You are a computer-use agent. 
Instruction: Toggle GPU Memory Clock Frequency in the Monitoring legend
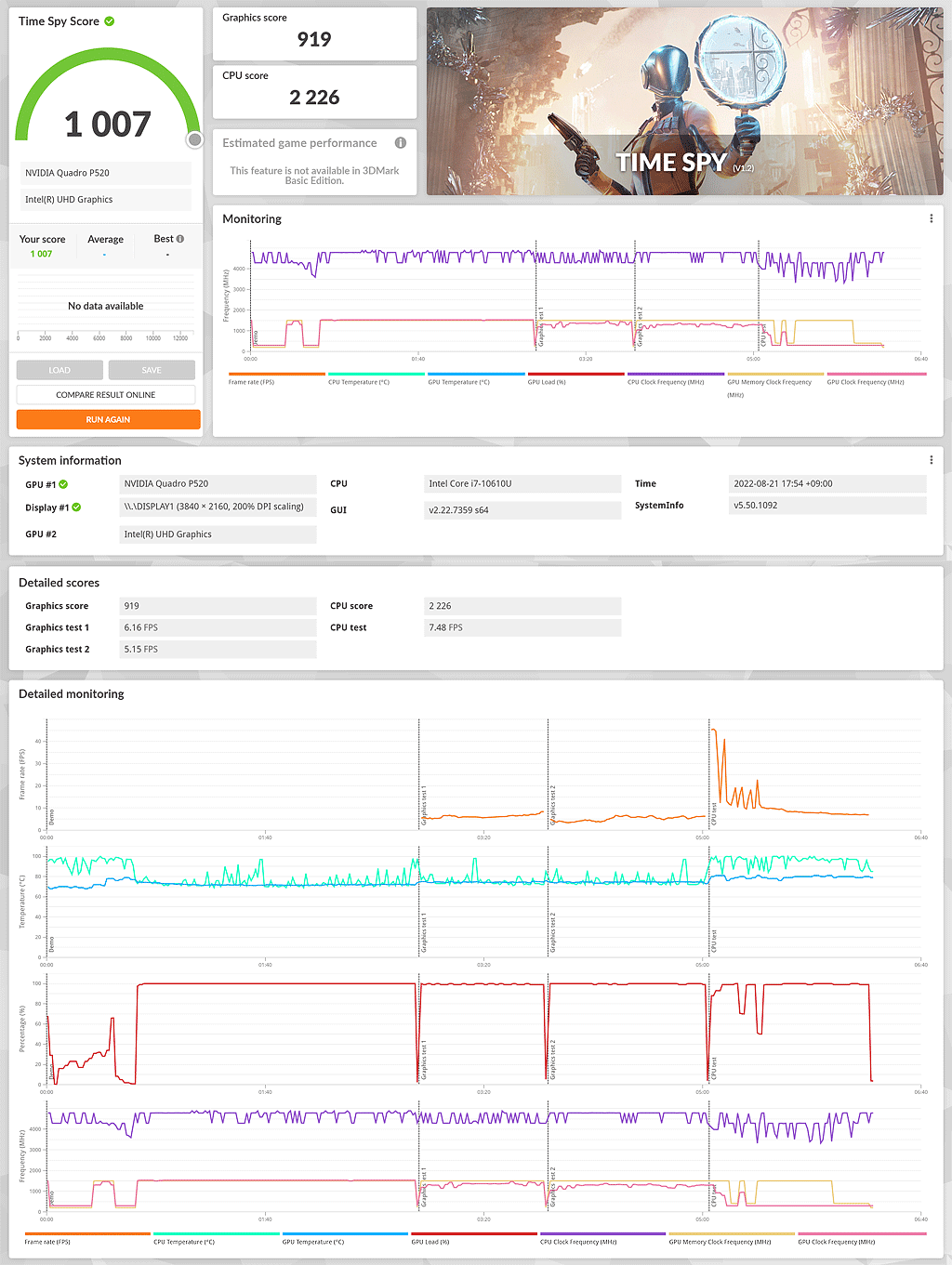[x=775, y=384]
